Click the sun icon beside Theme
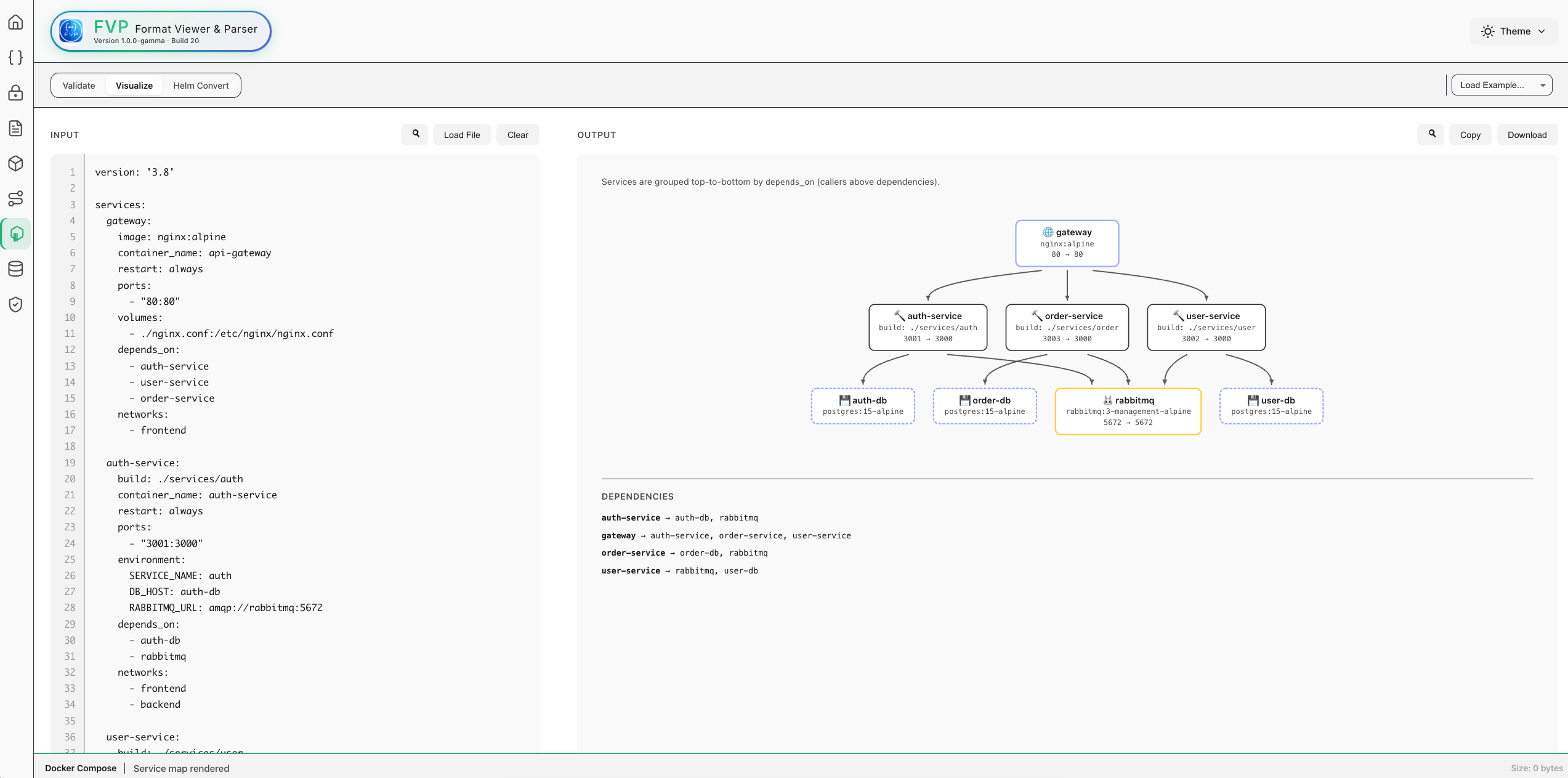 [x=1487, y=31]
